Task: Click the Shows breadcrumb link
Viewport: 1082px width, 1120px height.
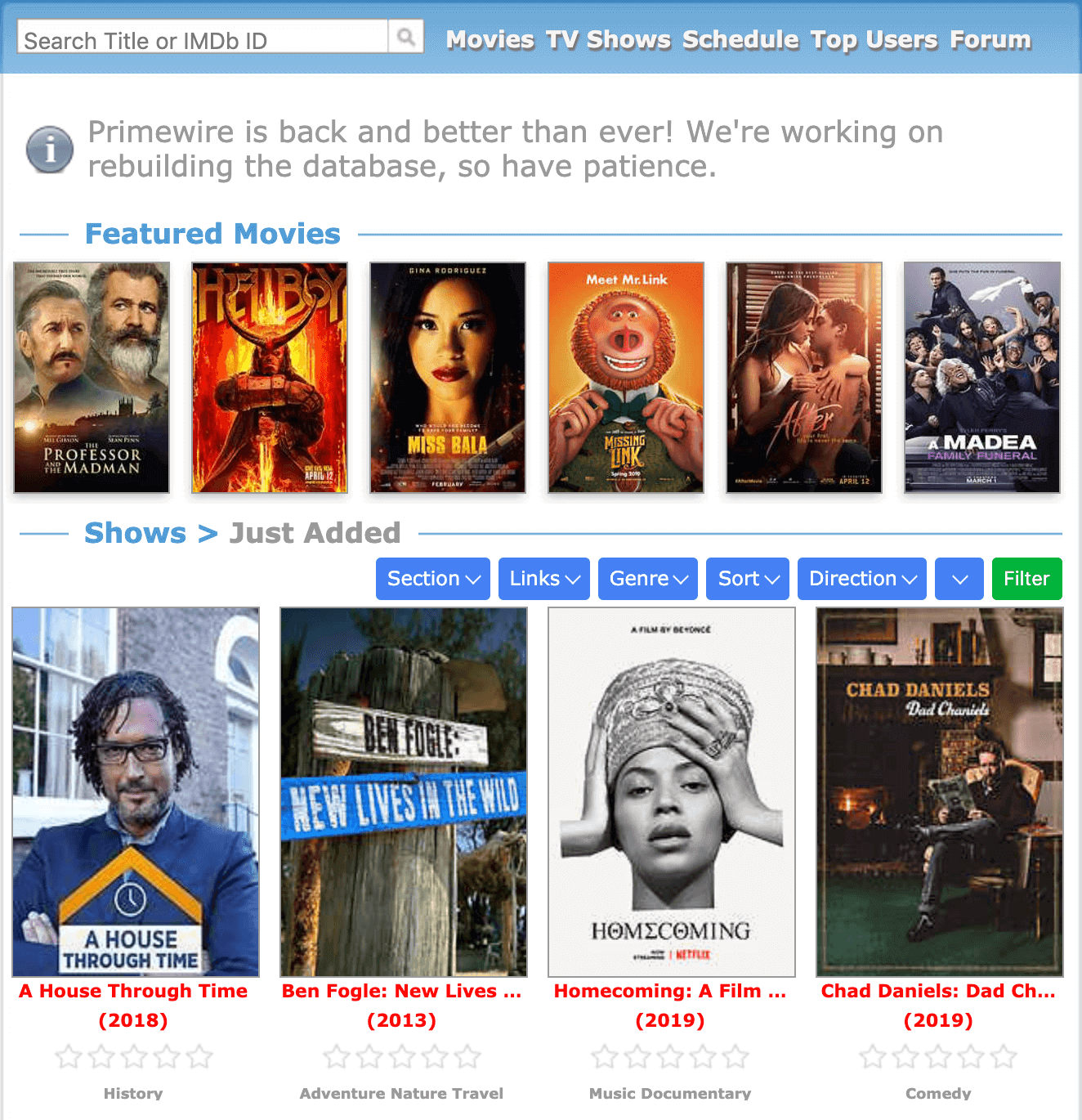Action: [136, 533]
